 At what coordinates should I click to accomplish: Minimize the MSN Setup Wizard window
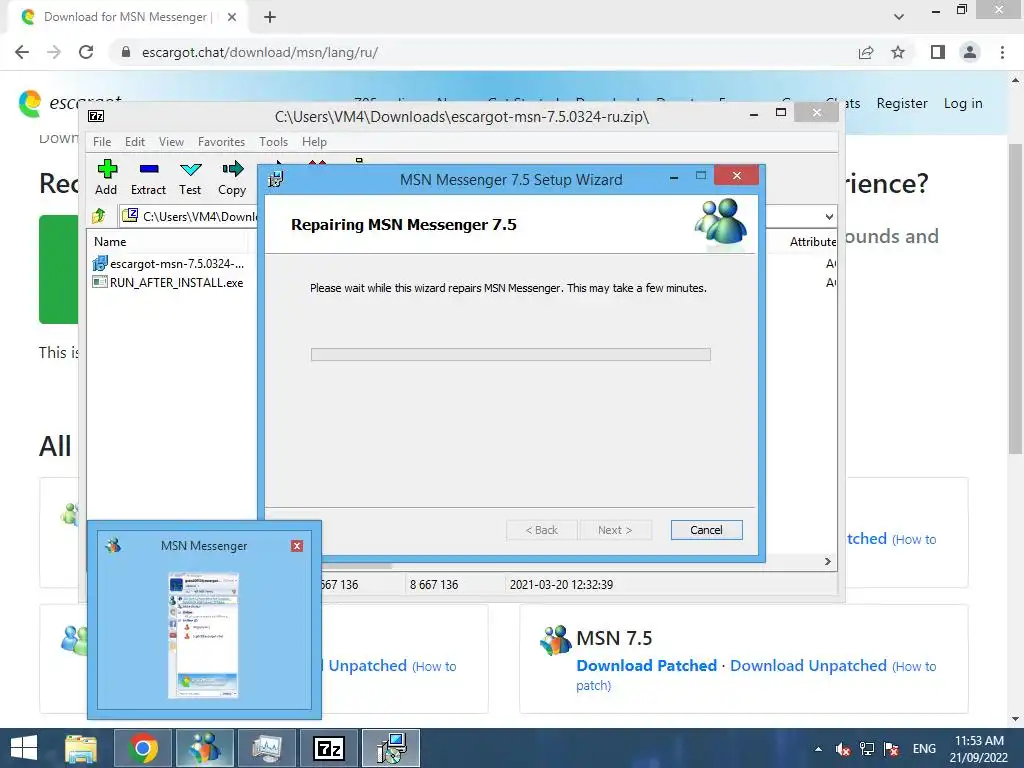(674, 176)
